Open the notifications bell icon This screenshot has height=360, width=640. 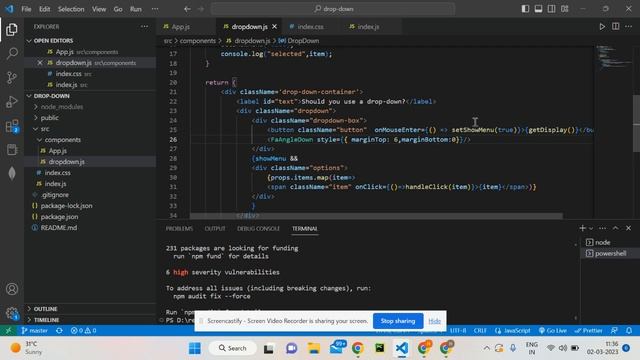click(x=629, y=331)
